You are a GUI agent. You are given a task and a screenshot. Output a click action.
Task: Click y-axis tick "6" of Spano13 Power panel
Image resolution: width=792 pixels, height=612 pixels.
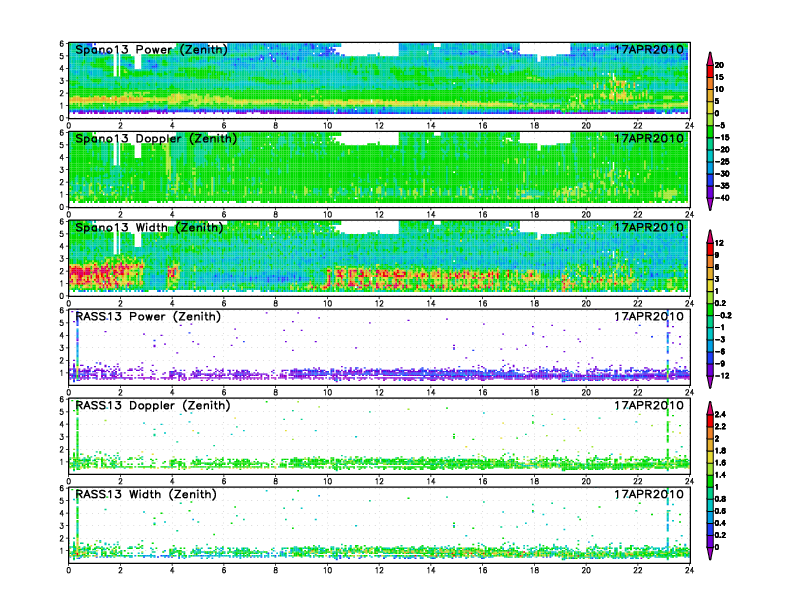(x=62, y=43)
